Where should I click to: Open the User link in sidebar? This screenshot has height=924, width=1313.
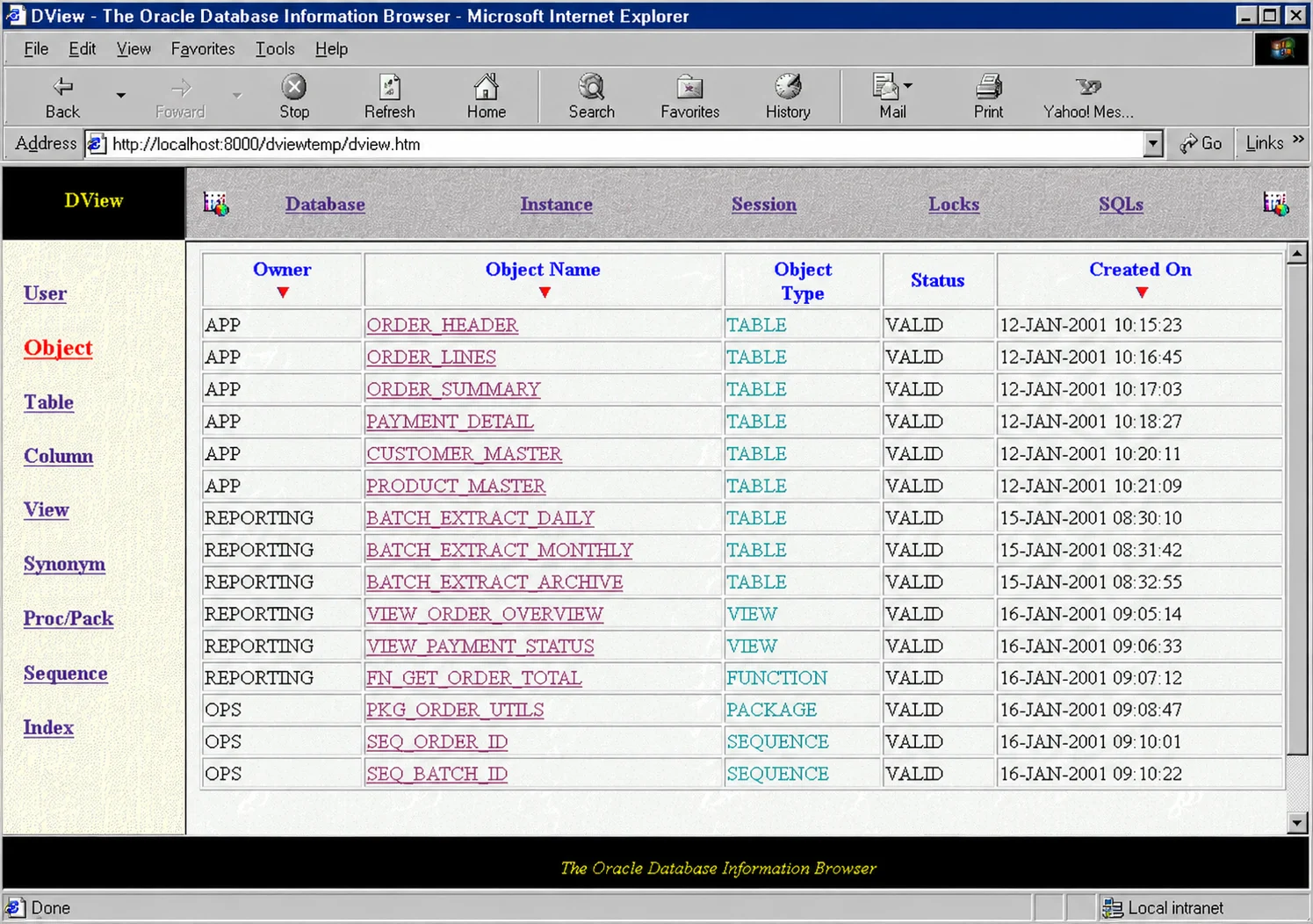click(x=45, y=293)
